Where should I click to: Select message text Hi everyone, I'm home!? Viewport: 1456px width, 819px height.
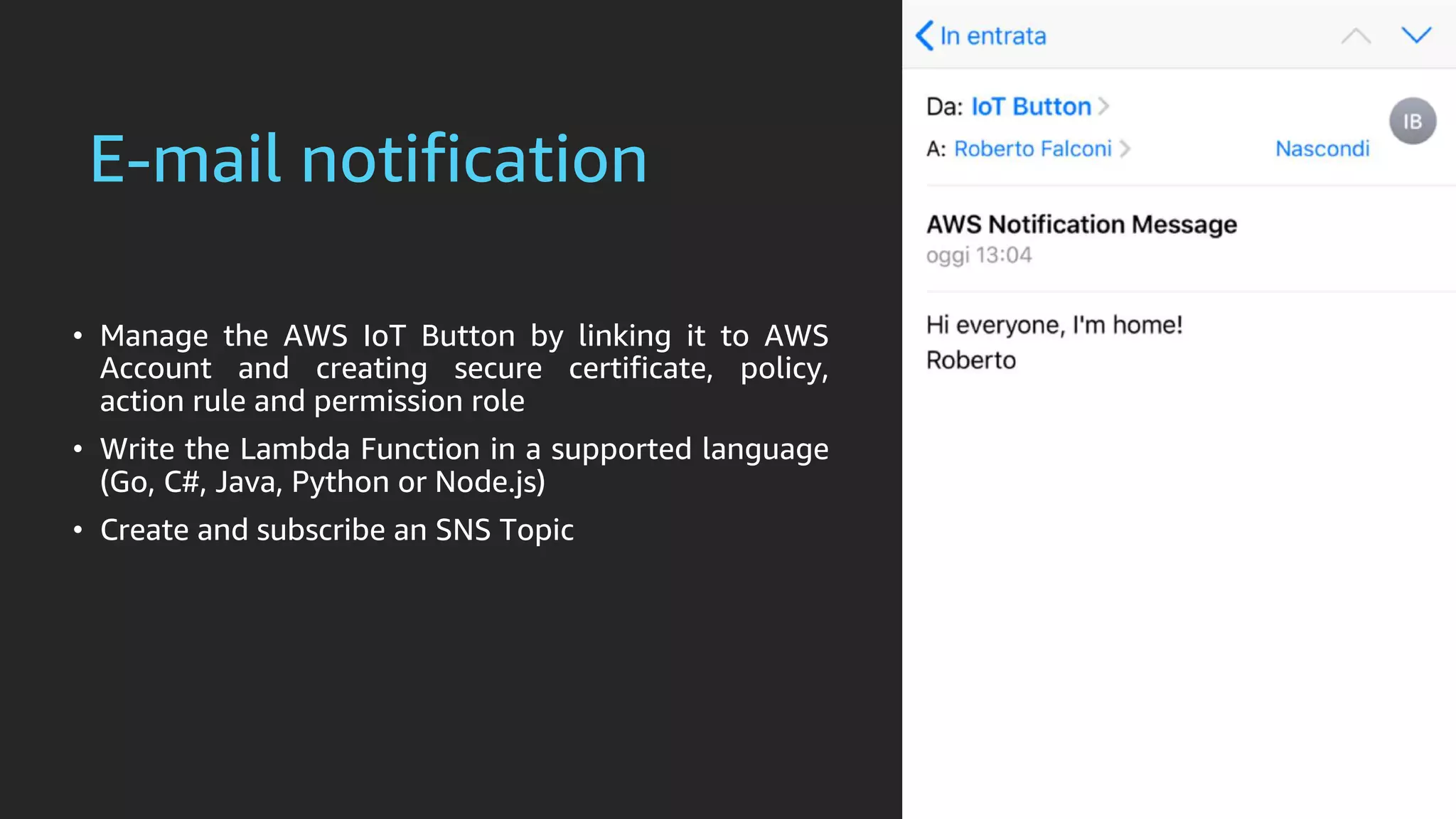1054,325
